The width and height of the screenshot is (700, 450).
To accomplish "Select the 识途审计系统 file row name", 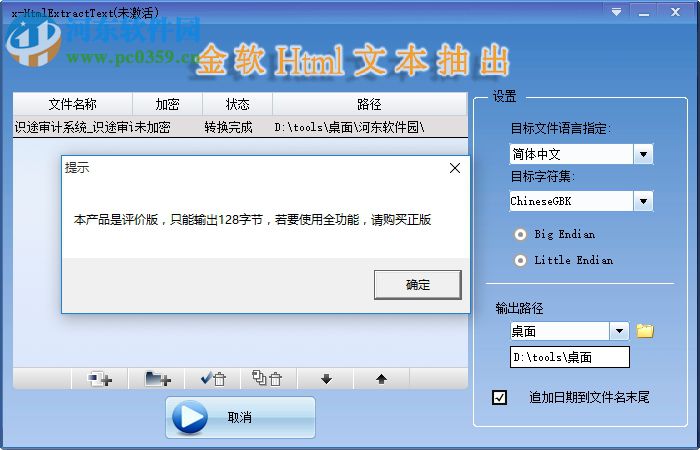I will click(x=73, y=127).
